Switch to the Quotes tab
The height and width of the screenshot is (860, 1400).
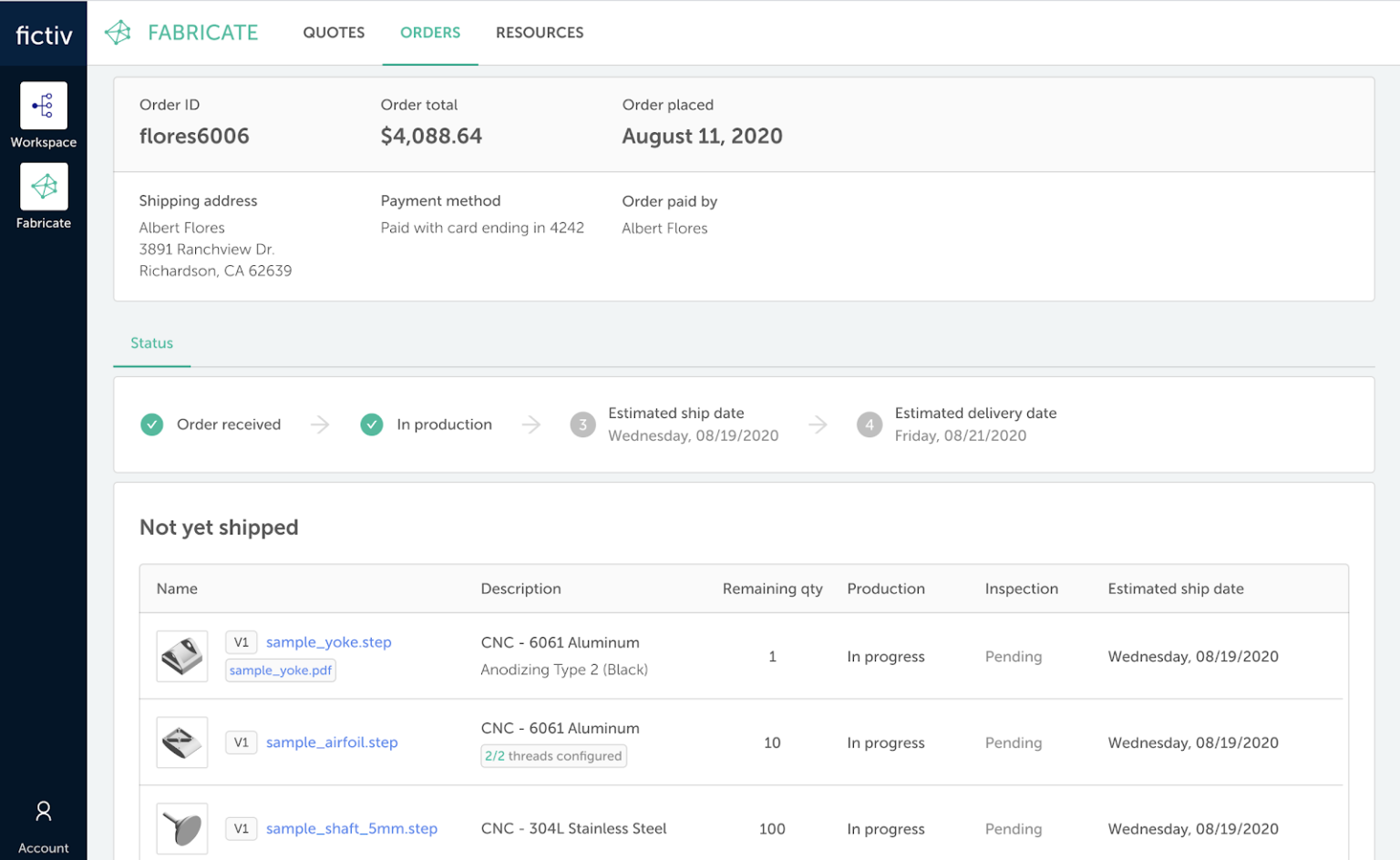click(334, 33)
